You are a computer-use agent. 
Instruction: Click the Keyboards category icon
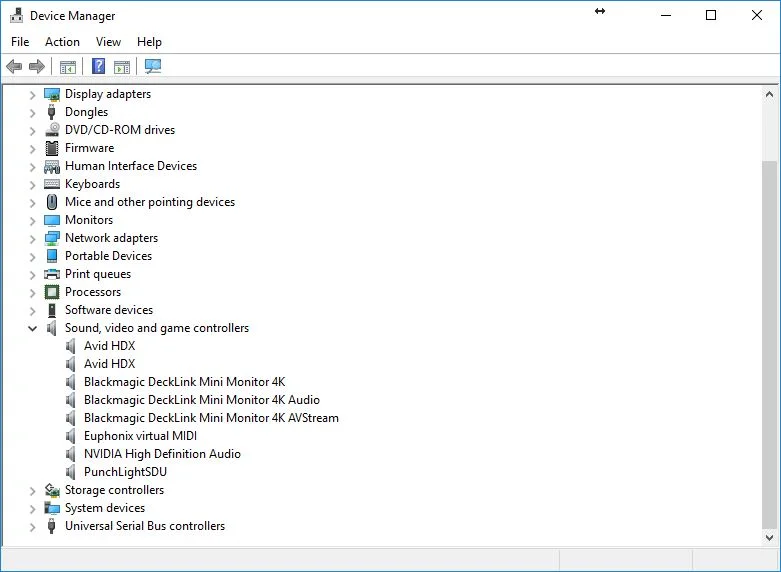(52, 184)
